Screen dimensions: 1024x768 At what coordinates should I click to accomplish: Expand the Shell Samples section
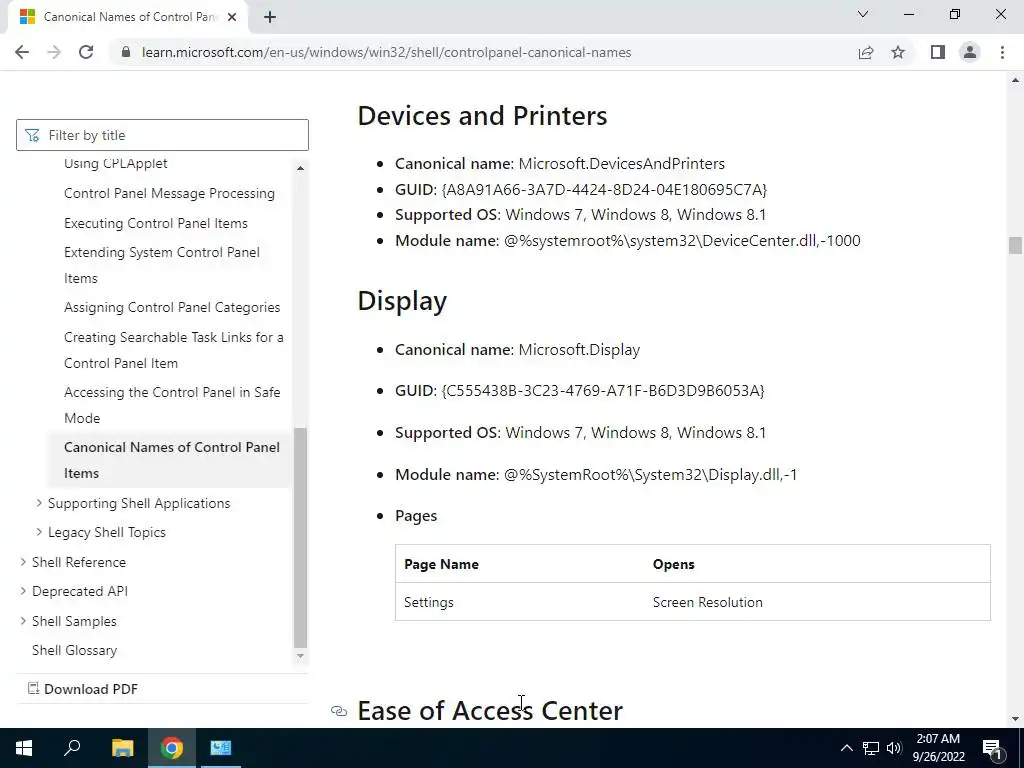point(23,621)
